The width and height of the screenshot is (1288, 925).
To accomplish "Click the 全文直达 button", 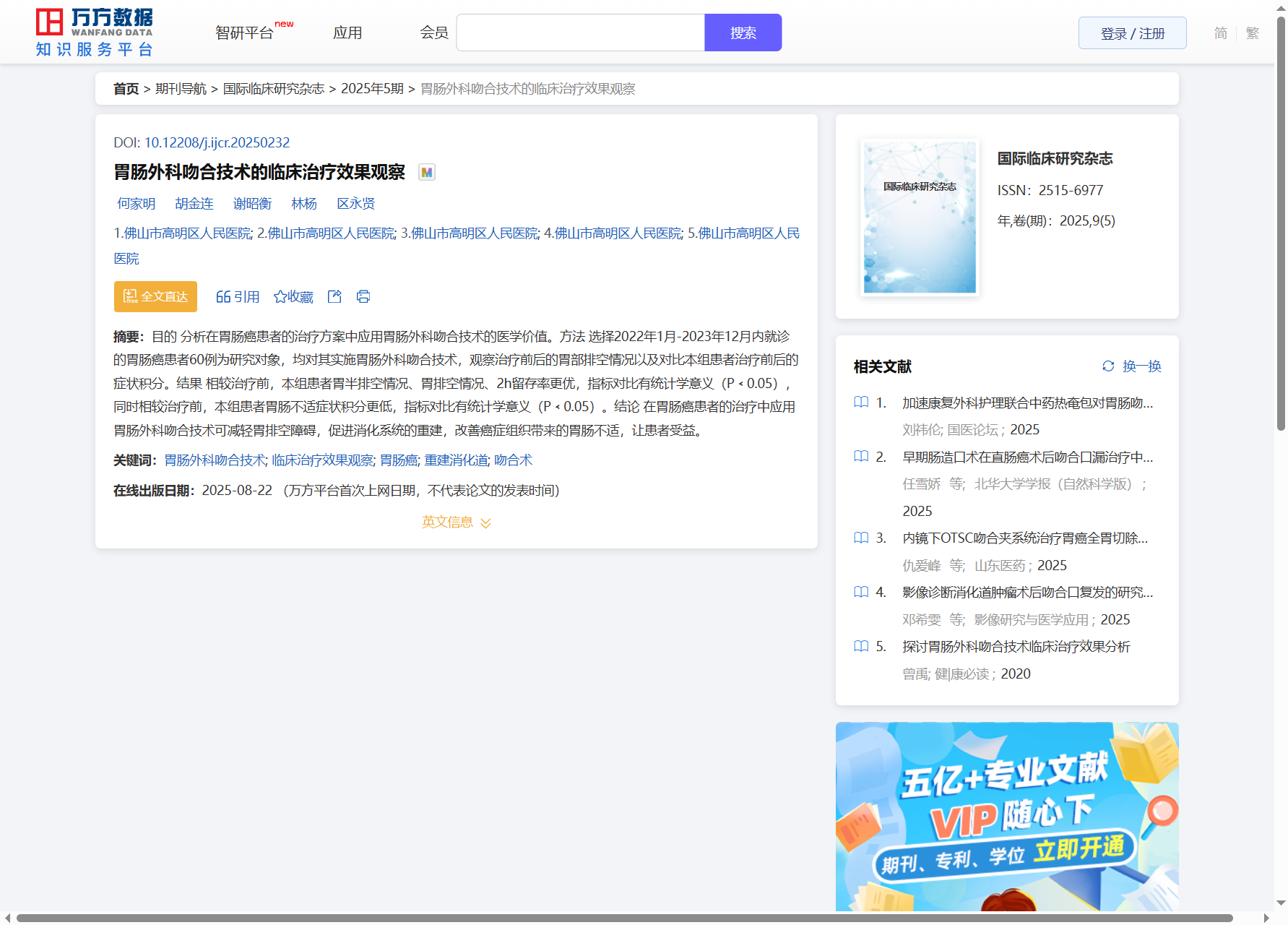I will pos(155,297).
